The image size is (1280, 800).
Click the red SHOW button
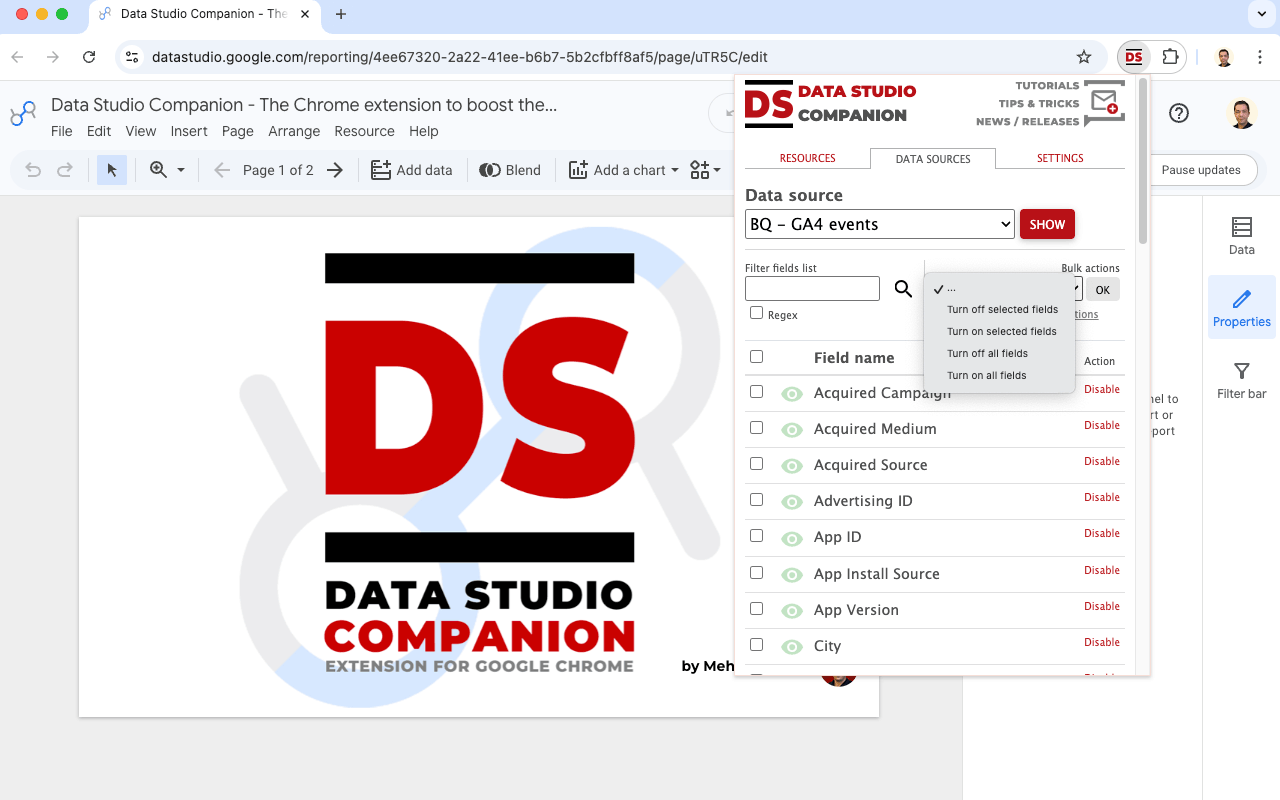pos(1047,224)
